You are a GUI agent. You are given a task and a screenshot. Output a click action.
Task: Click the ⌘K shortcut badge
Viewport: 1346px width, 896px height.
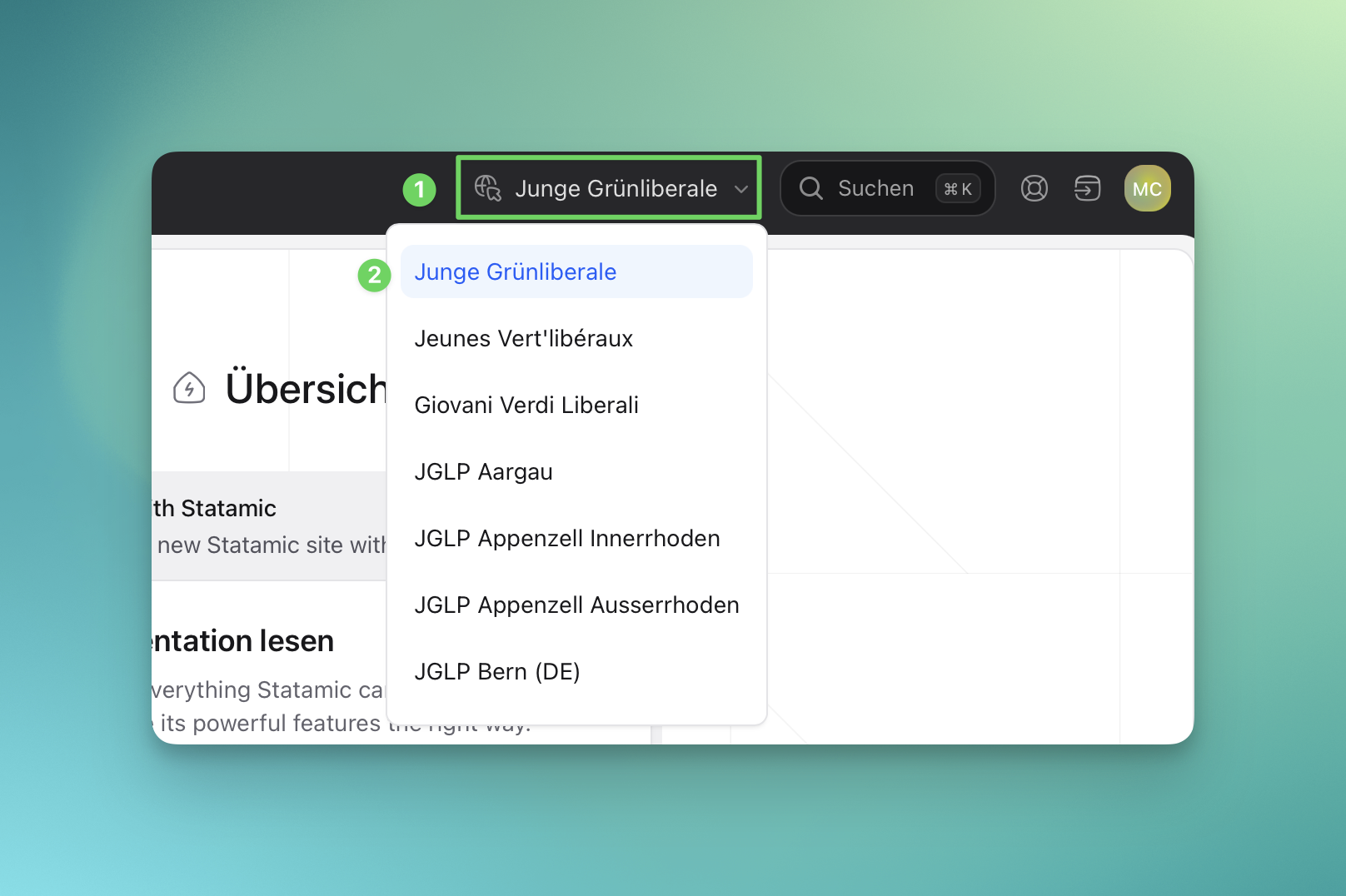(x=958, y=189)
